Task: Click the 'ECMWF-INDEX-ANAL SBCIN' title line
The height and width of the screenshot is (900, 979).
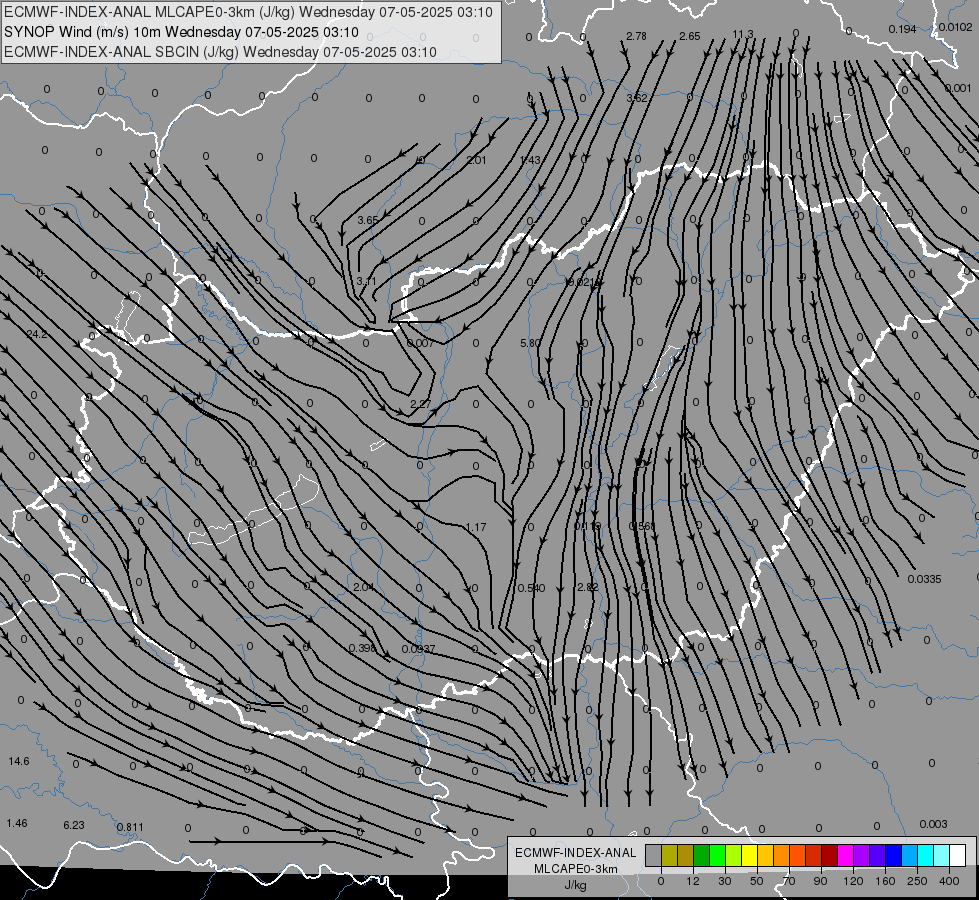Action: (x=220, y=52)
